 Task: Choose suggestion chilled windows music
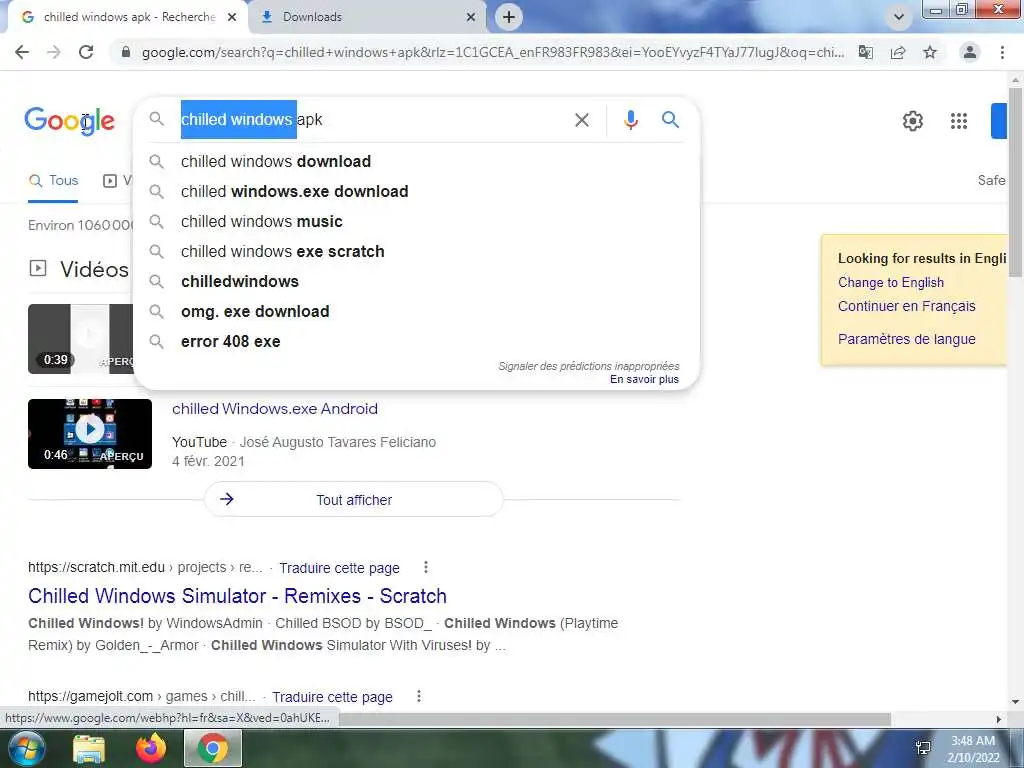coord(416,221)
